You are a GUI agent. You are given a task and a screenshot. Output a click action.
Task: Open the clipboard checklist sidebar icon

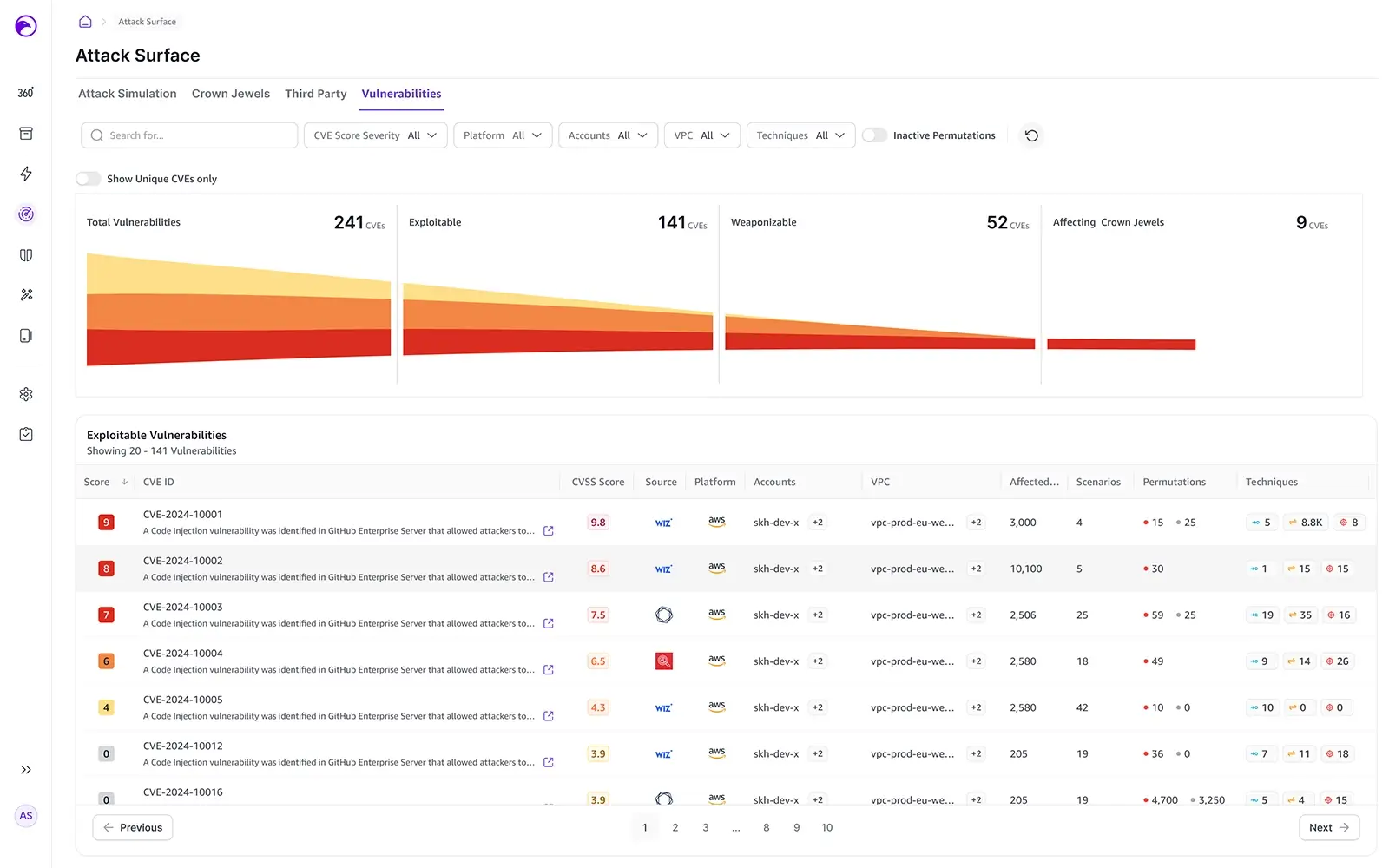click(x=26, y=434)
